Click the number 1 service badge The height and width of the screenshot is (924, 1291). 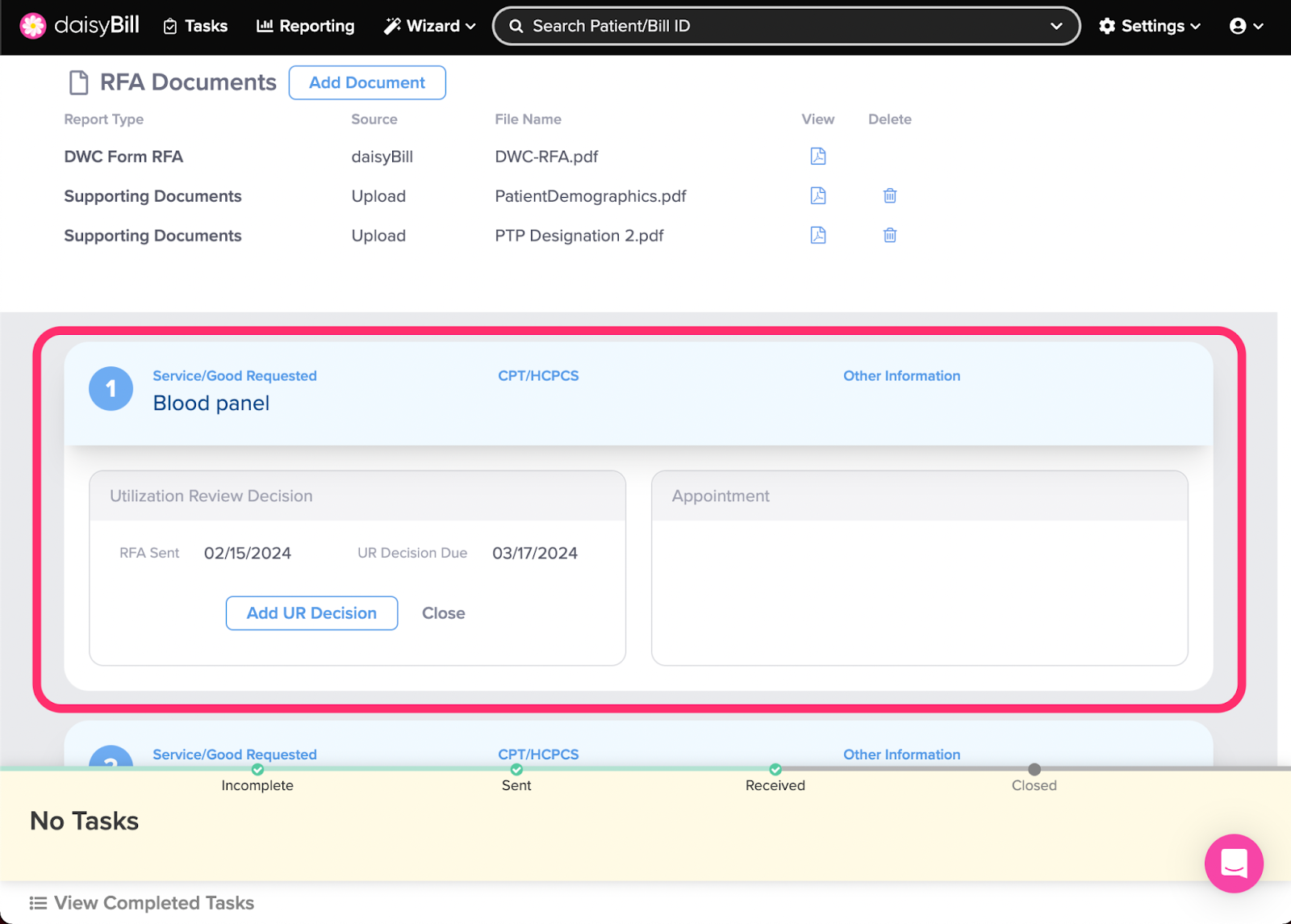coord(111,389)
